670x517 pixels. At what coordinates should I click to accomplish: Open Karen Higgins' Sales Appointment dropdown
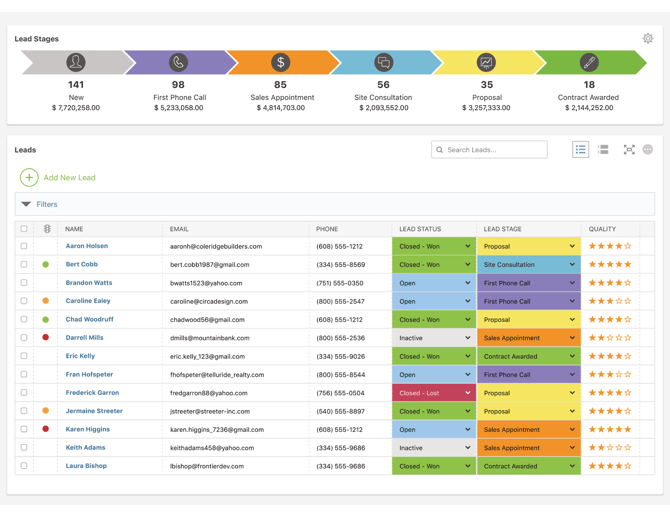point(529,429)
